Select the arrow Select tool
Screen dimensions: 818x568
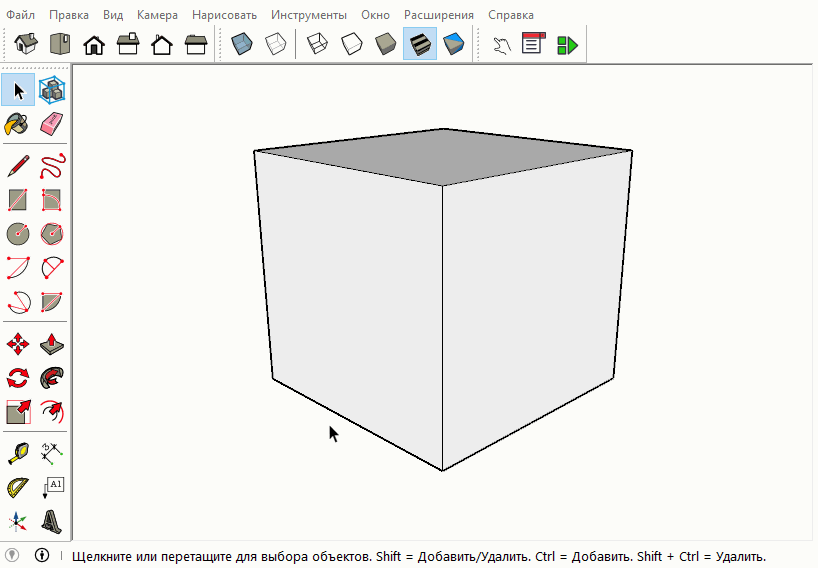point(18,90)
